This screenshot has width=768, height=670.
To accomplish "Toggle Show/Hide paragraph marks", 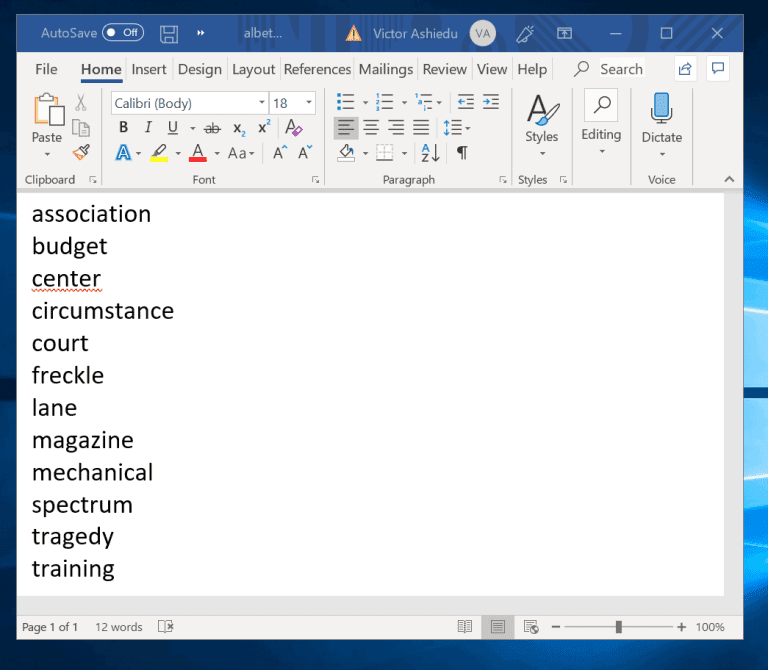I will tap(462, 153).
